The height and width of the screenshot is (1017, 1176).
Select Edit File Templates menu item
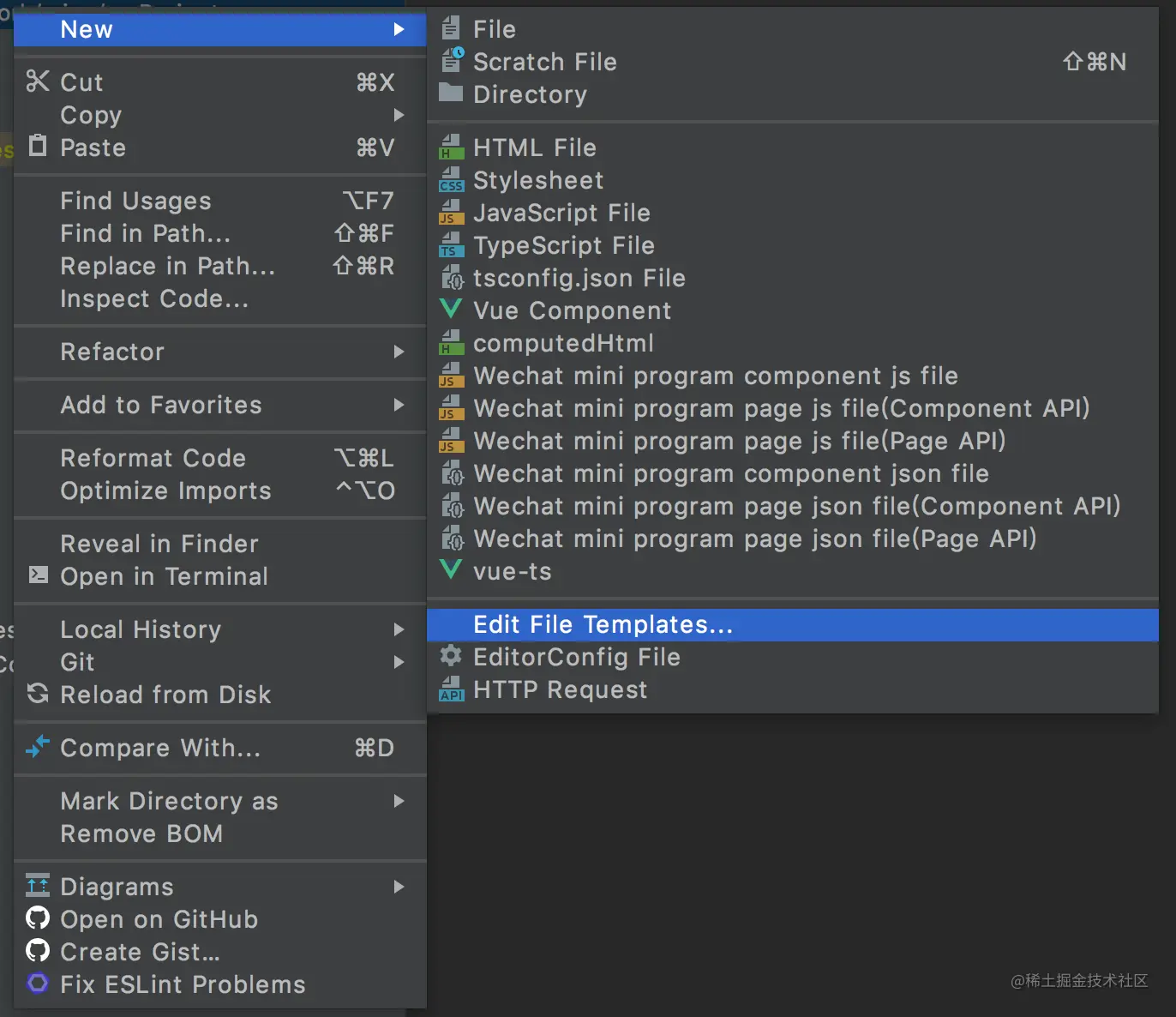click(x=603, y=624)
